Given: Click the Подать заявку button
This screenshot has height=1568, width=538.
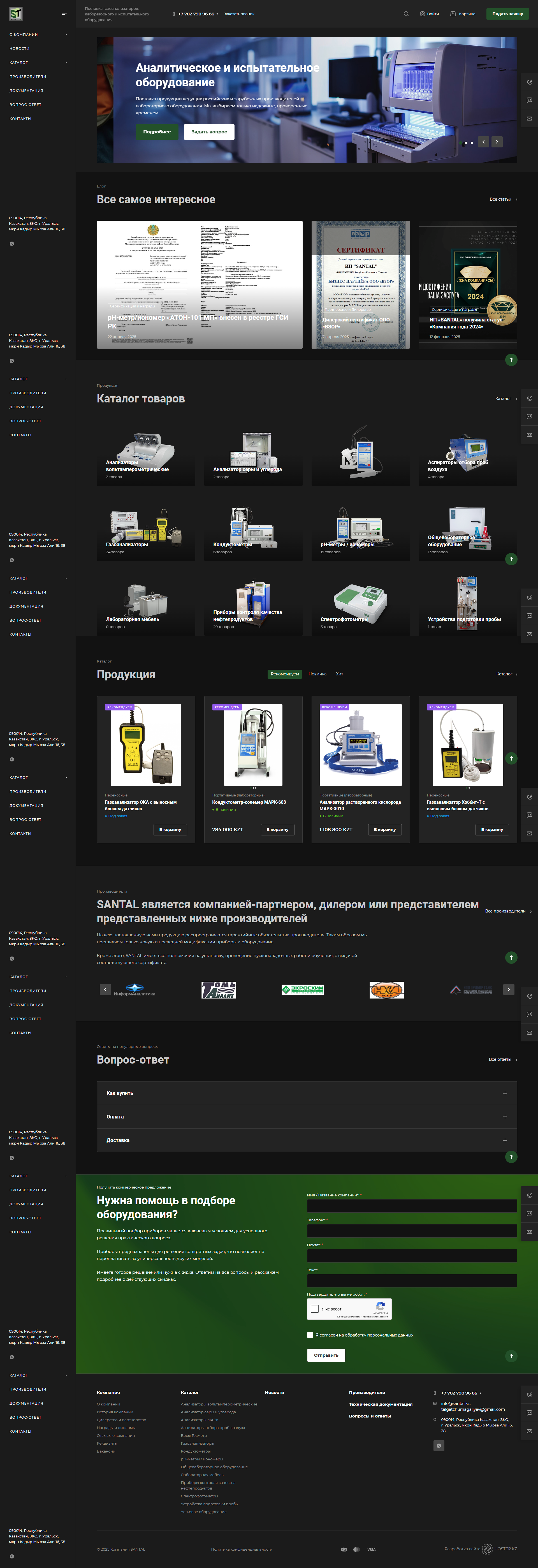Looking at the screenshot, I should 507,13.
